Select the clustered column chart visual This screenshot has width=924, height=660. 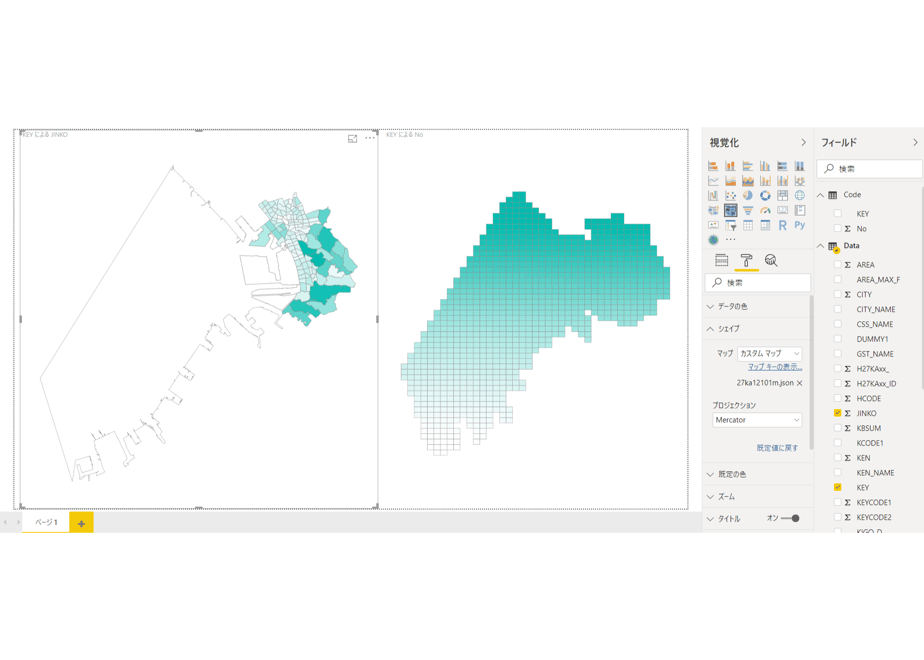coord(765,166)
